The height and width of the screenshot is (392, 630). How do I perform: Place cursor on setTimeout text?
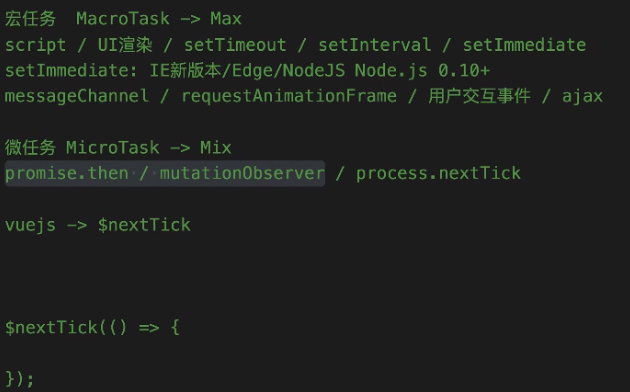[235, 45]
